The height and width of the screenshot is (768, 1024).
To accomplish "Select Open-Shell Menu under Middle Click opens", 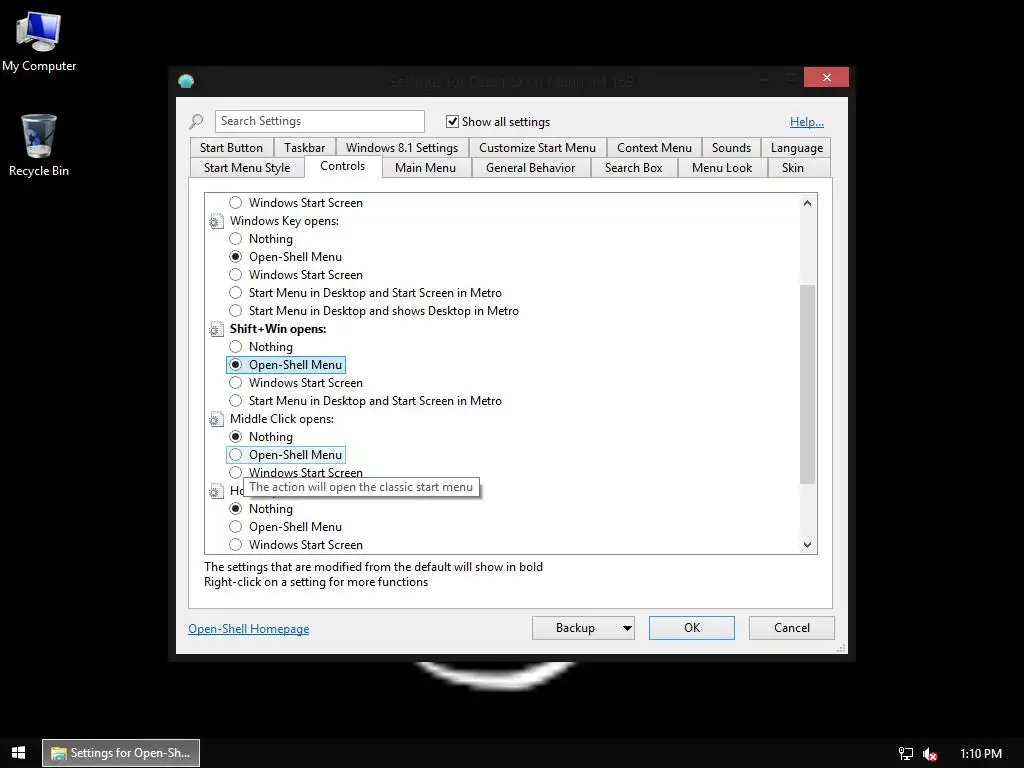I will [236, 455].
